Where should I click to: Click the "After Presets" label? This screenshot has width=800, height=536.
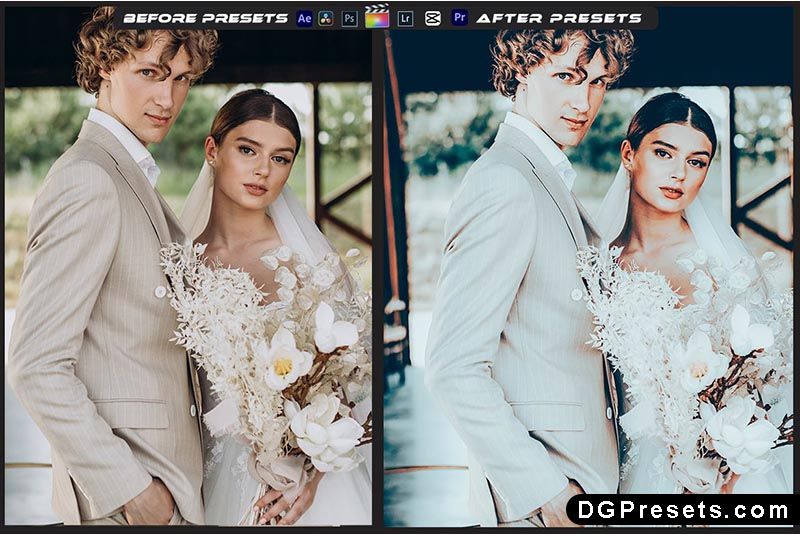(x=559, y=19)
